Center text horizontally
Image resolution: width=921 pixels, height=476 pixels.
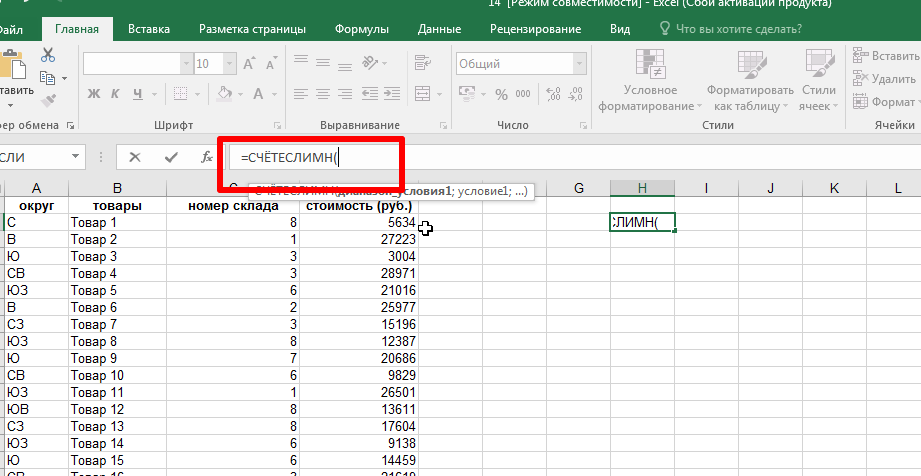pos(323,93)
